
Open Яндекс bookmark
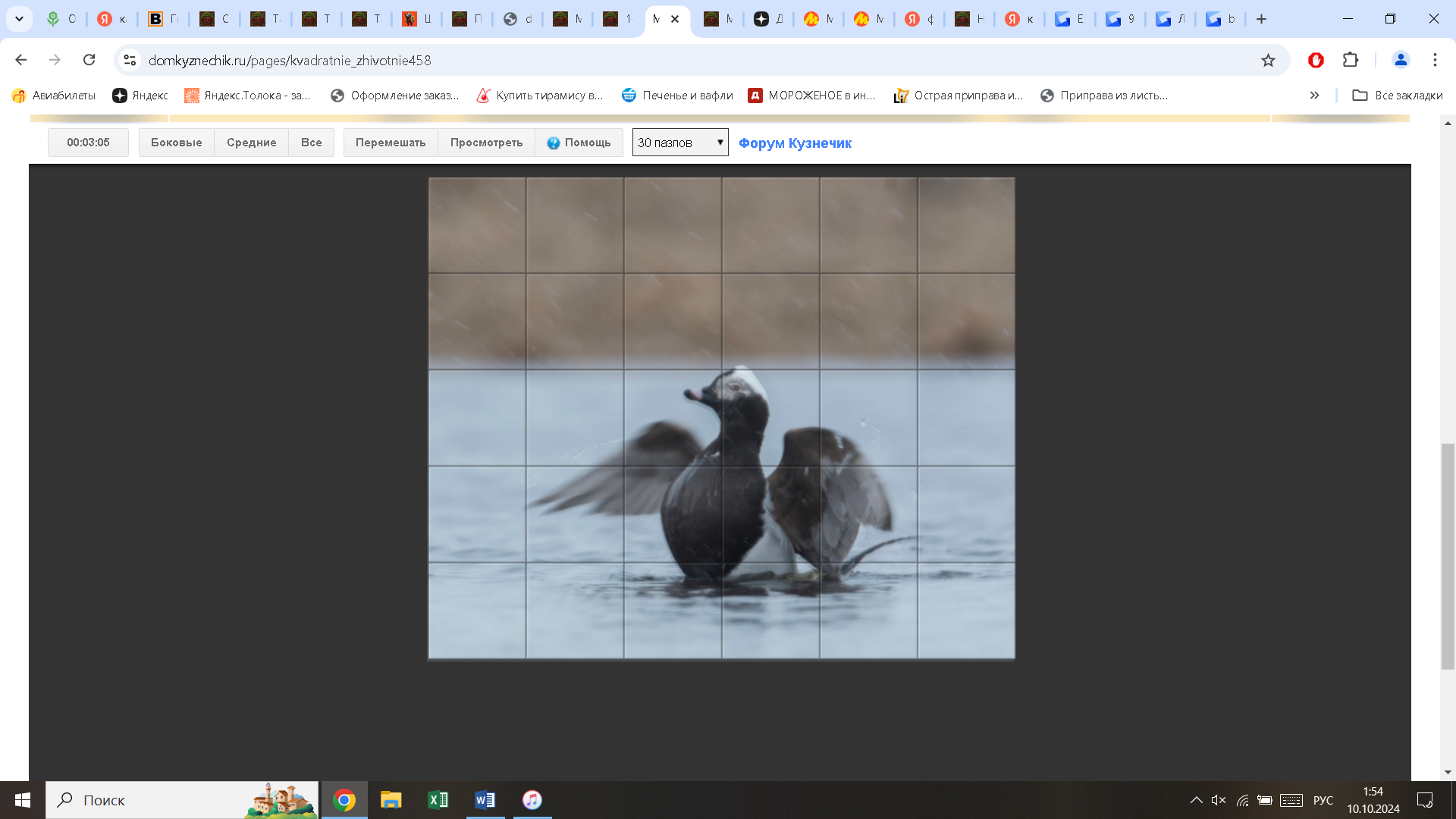point(140,95)
